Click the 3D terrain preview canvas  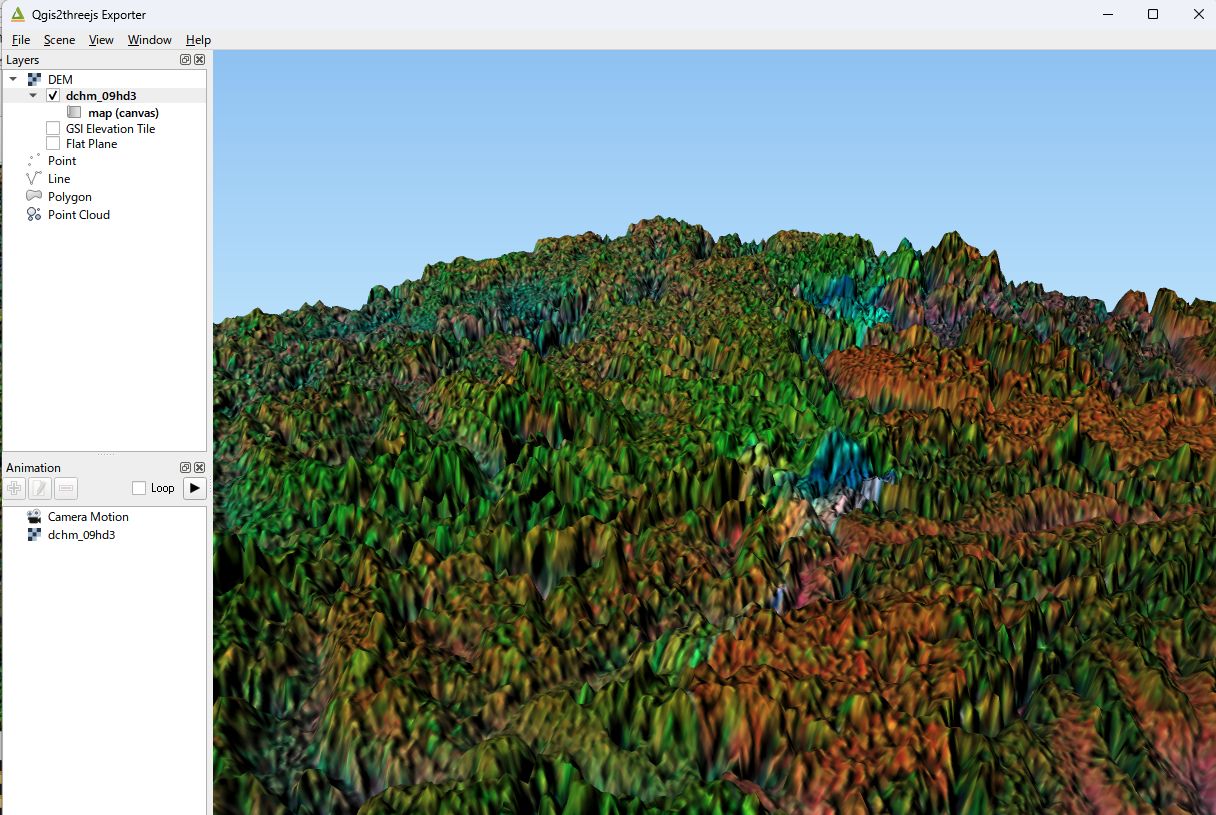714,432
